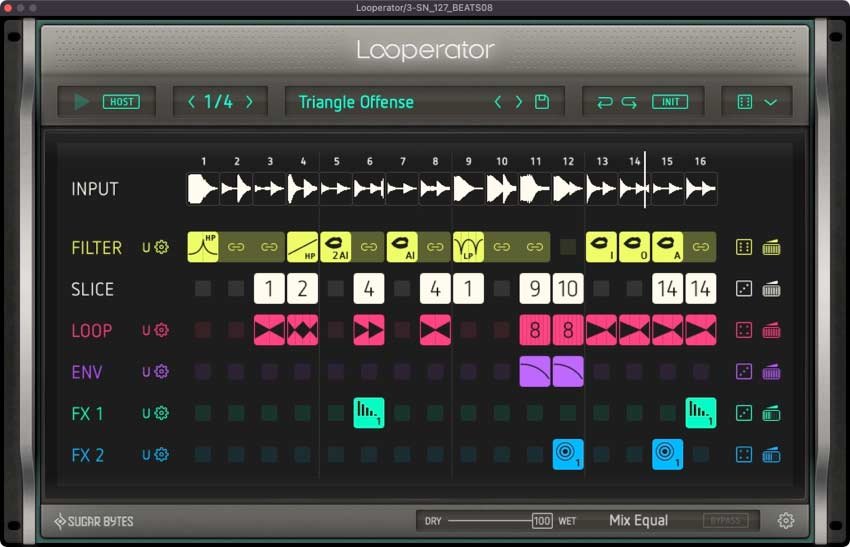Click ENV step 12 purple curve cell
850x547 pixels.
[x=568, y=372]
